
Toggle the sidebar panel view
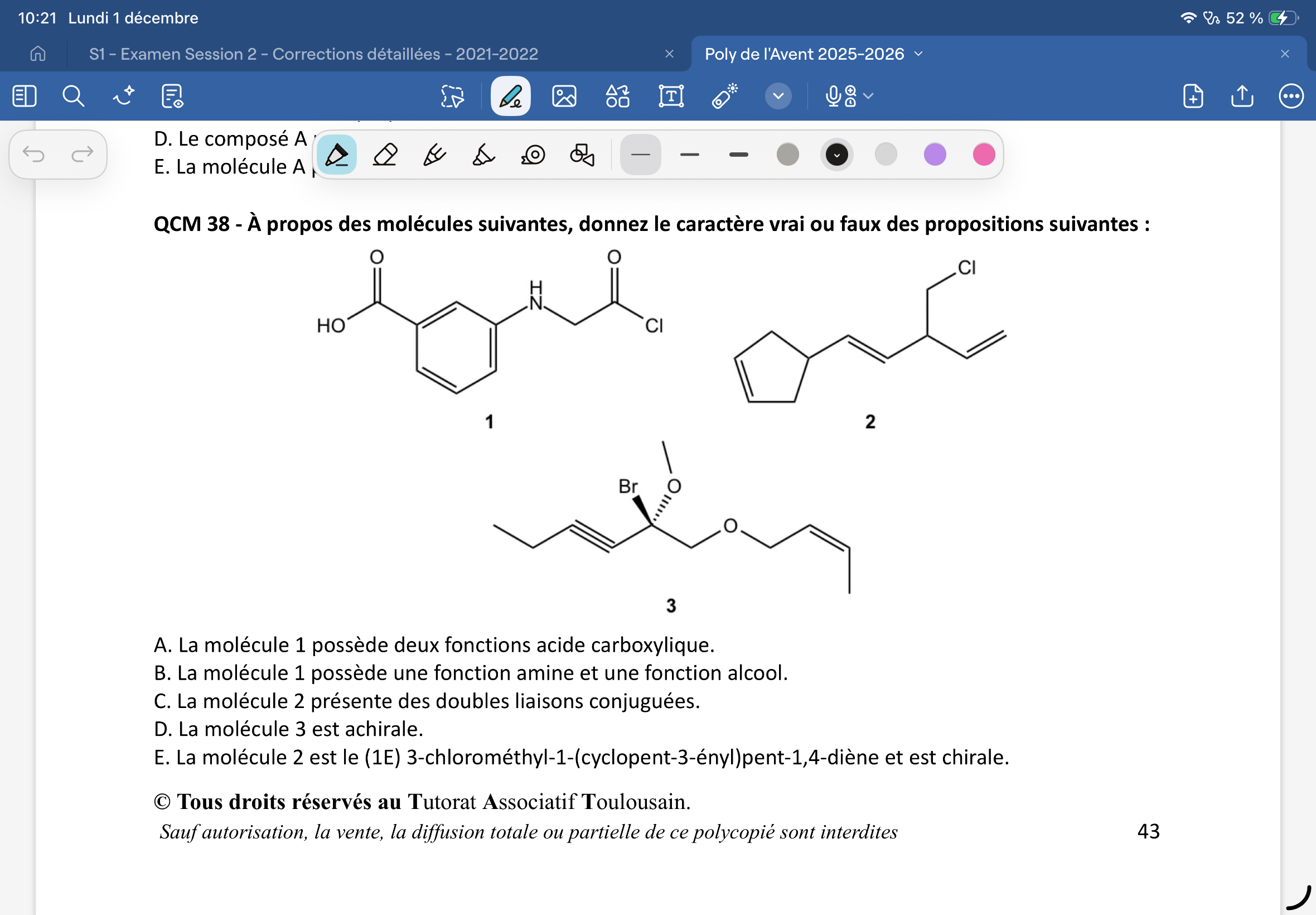24,96
